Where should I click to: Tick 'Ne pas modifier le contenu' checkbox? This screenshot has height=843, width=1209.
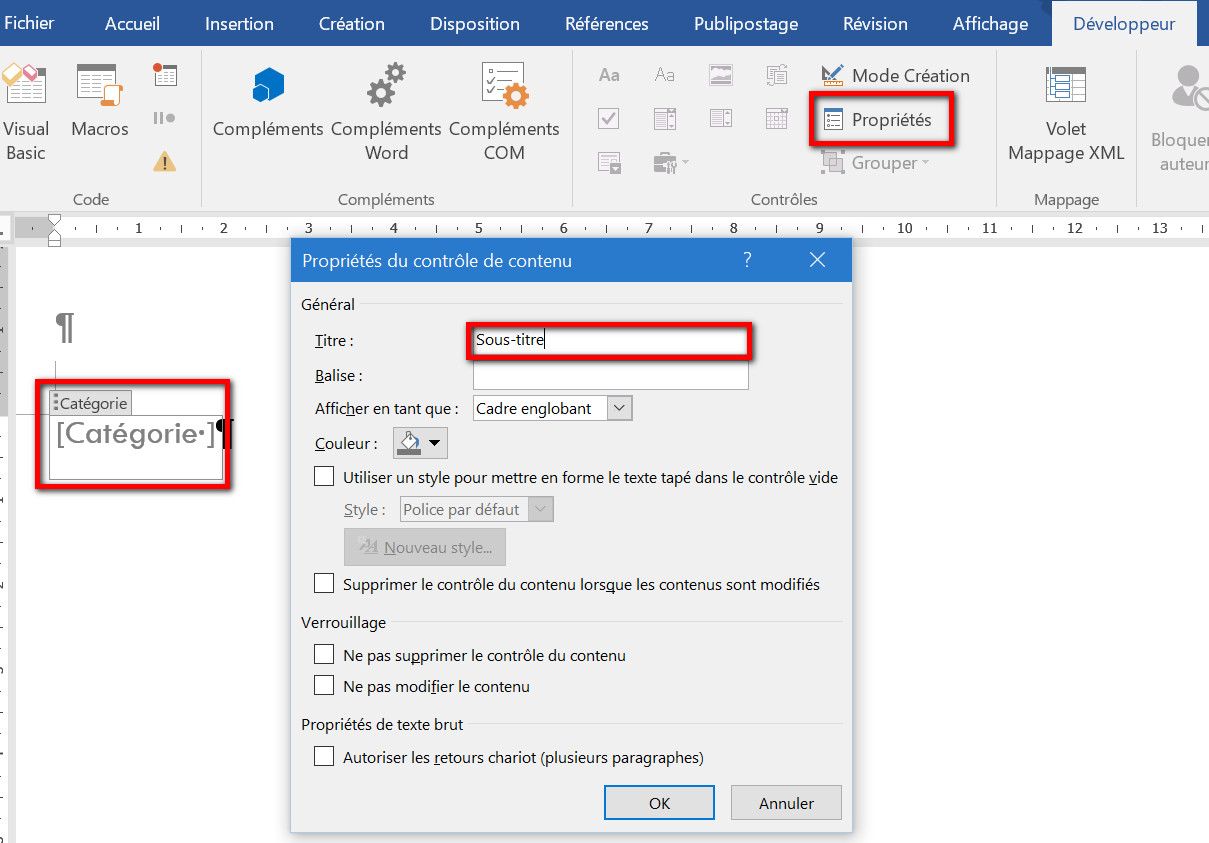pyautogui.click(x=324, y=686)
